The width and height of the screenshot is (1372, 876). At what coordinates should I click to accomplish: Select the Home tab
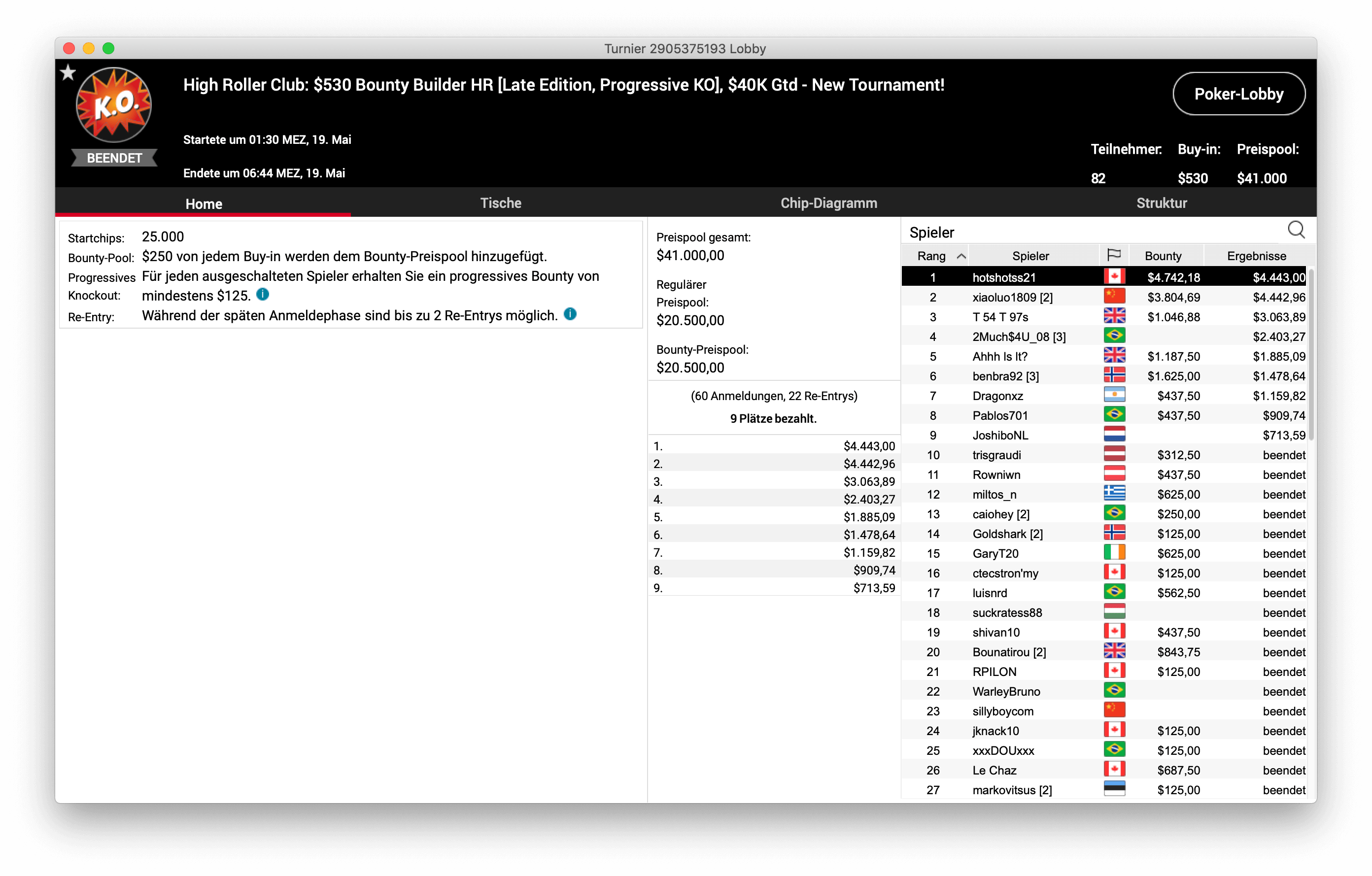[x=204, y=203]
